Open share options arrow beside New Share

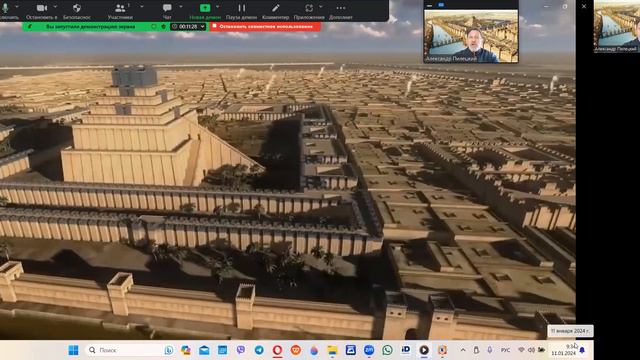tap(218, 7)
